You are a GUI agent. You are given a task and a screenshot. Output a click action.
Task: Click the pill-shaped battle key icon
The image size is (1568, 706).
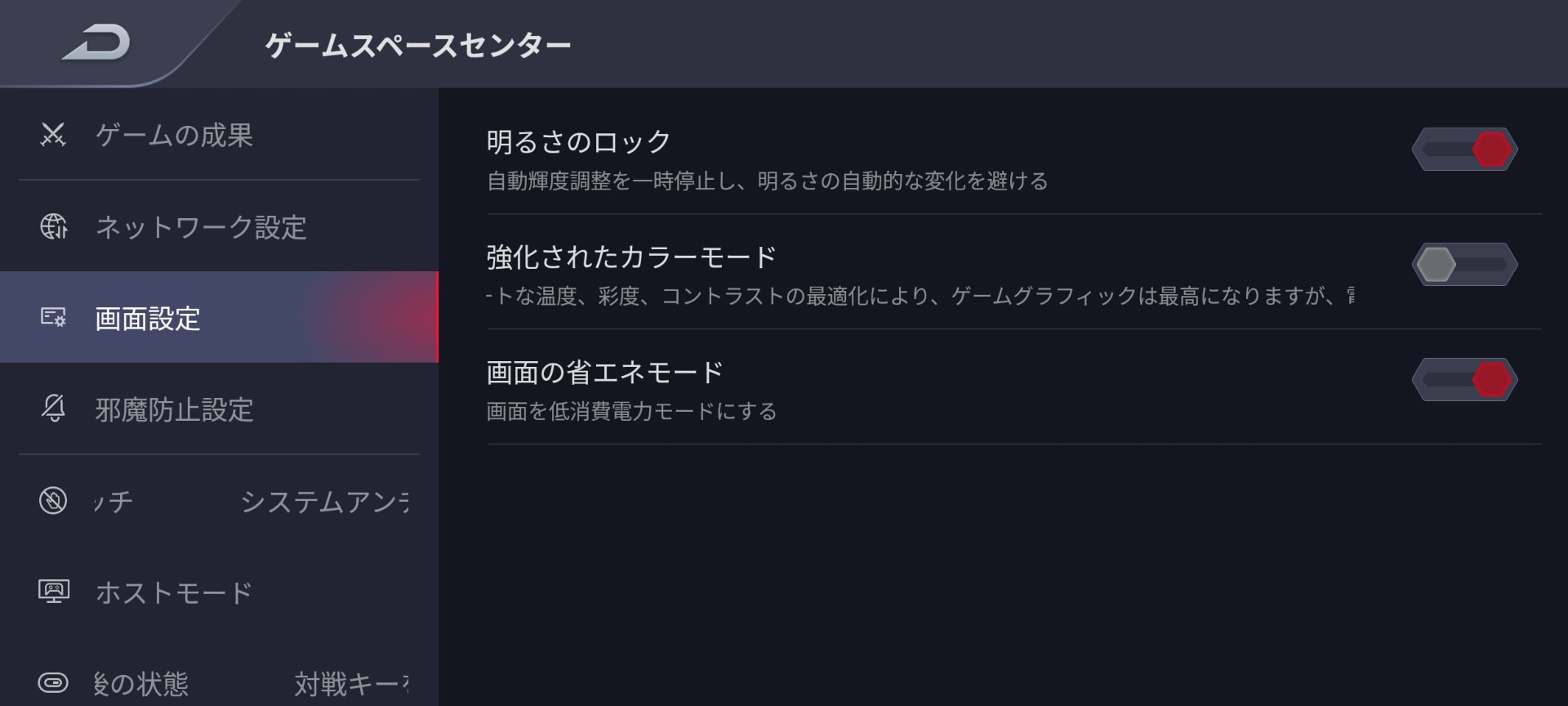click(x=54, y=682)
